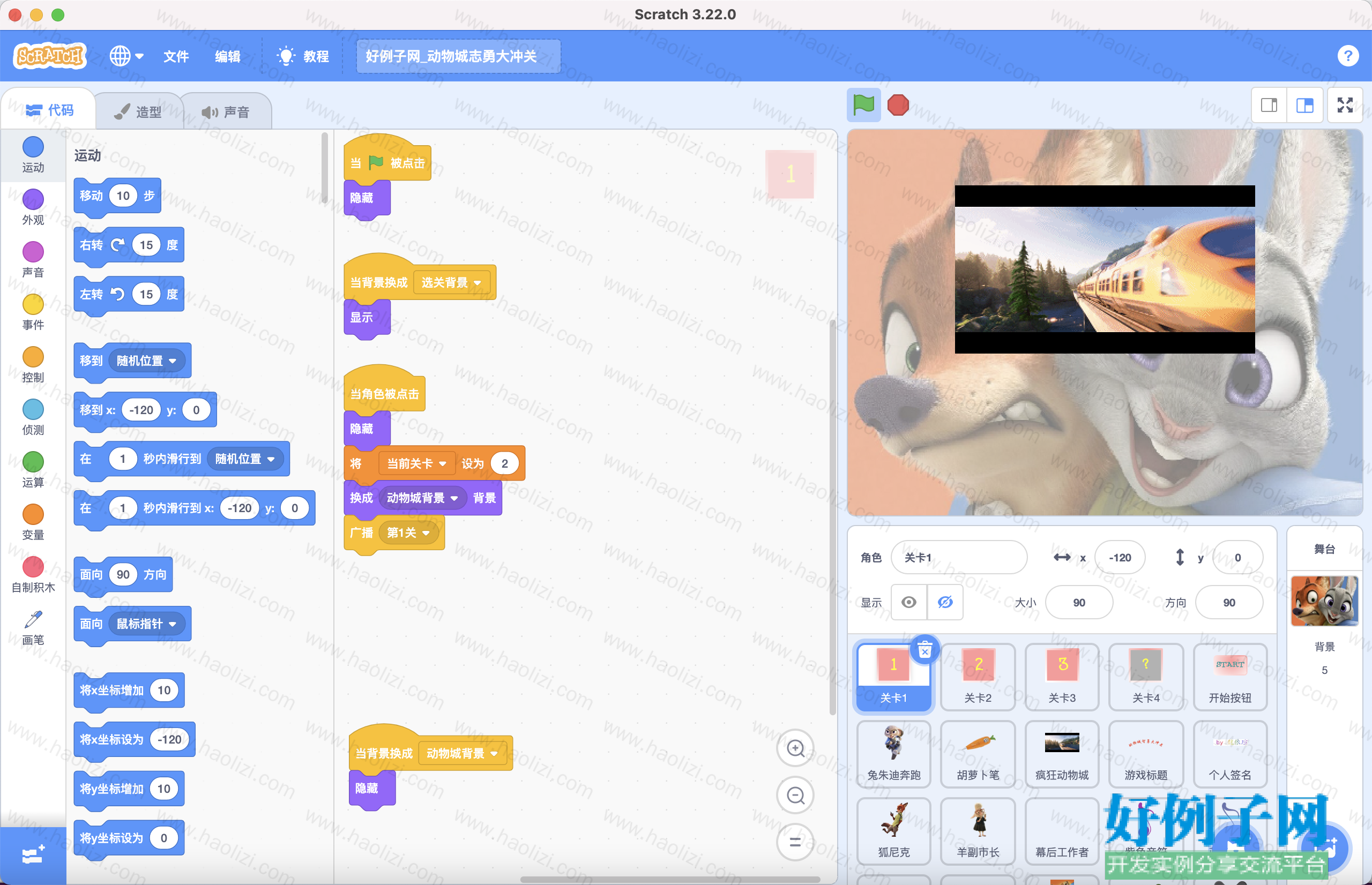Zoom out the code workspace

[795, 796]
